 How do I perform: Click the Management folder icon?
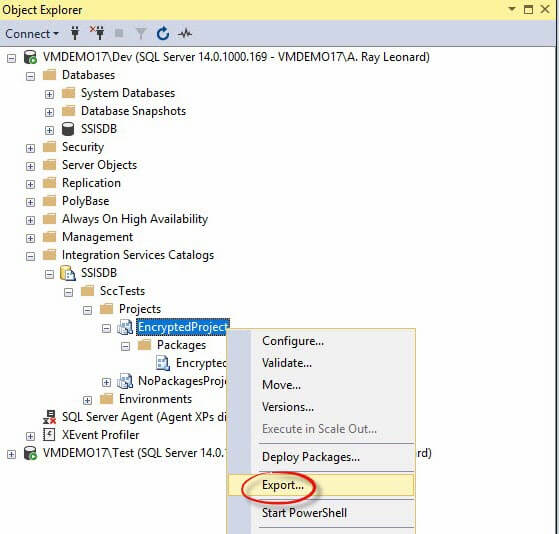pyautogui.click(x=49, y=237)
